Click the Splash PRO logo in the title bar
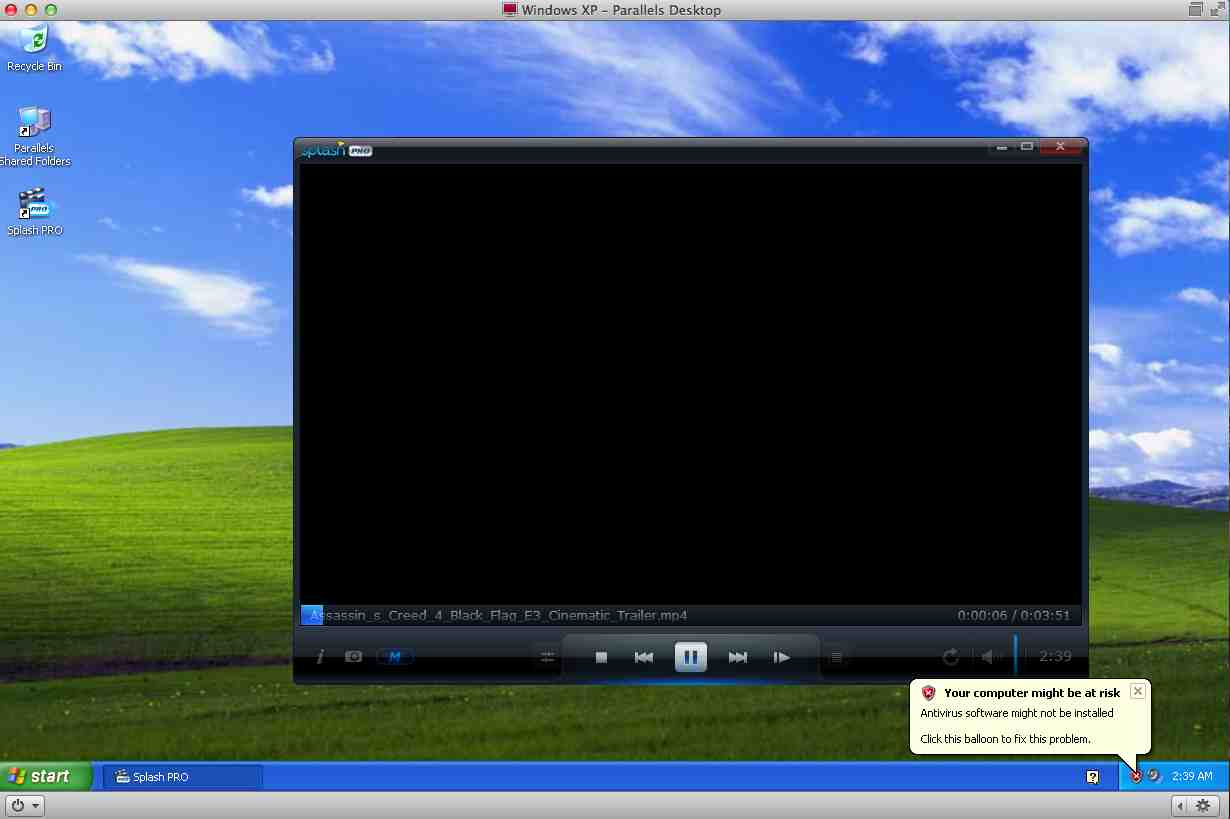Viewport: 1230px width, 819px height. pos(336,150)
